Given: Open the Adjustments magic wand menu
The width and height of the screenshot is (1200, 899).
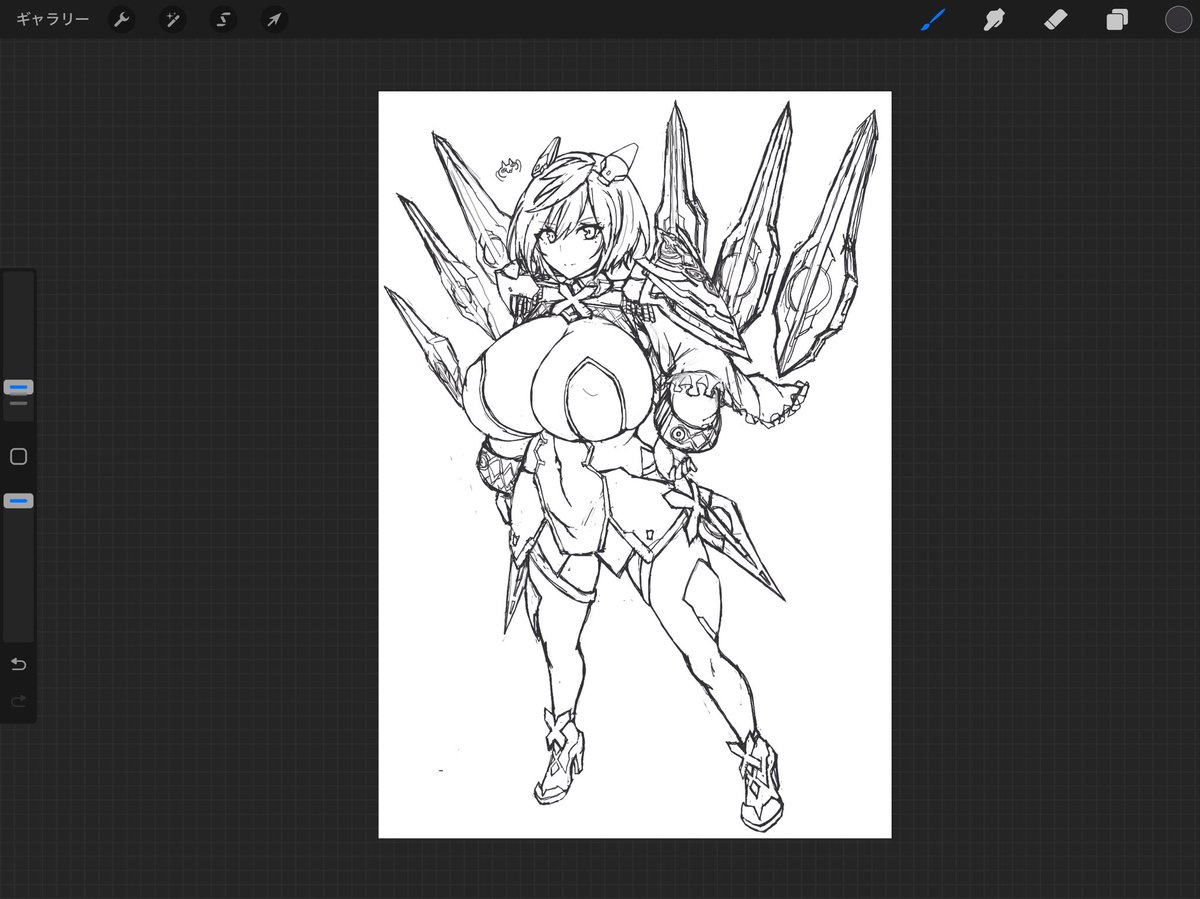Looking at the screenshot, I should click(172, 19).
